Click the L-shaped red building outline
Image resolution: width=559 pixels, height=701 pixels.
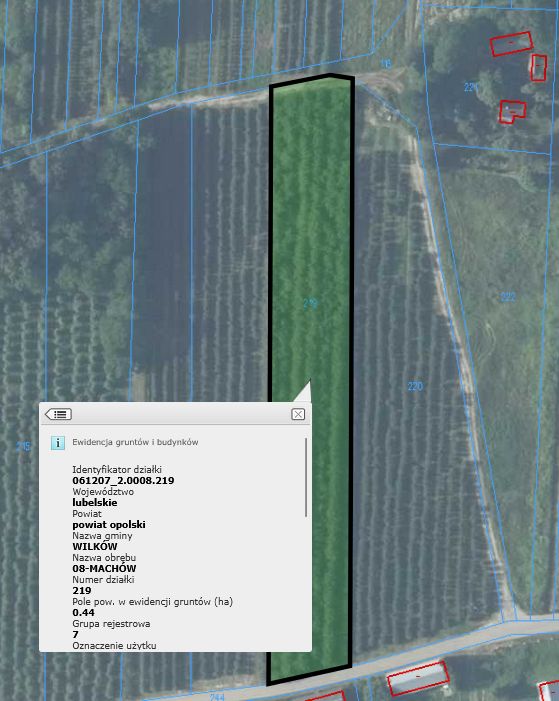[x=512, y=111]
